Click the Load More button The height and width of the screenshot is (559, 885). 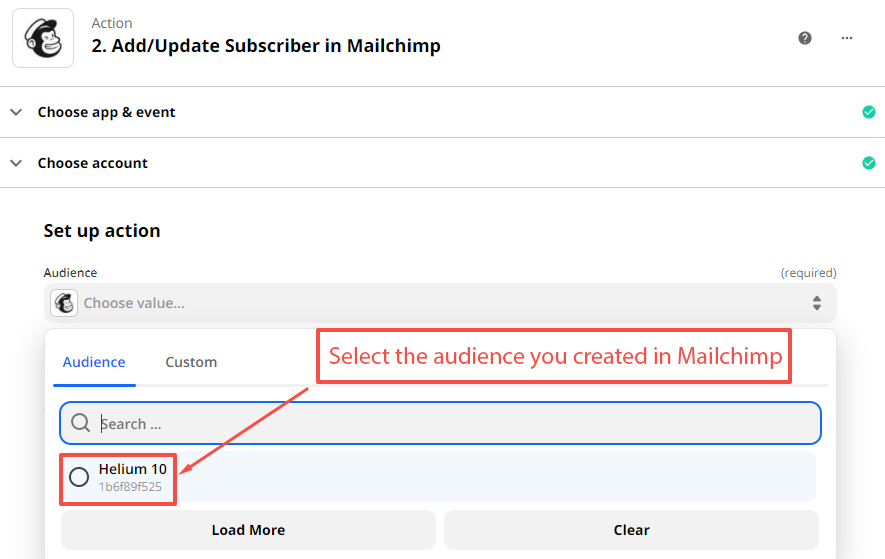[x=248, y=530]
